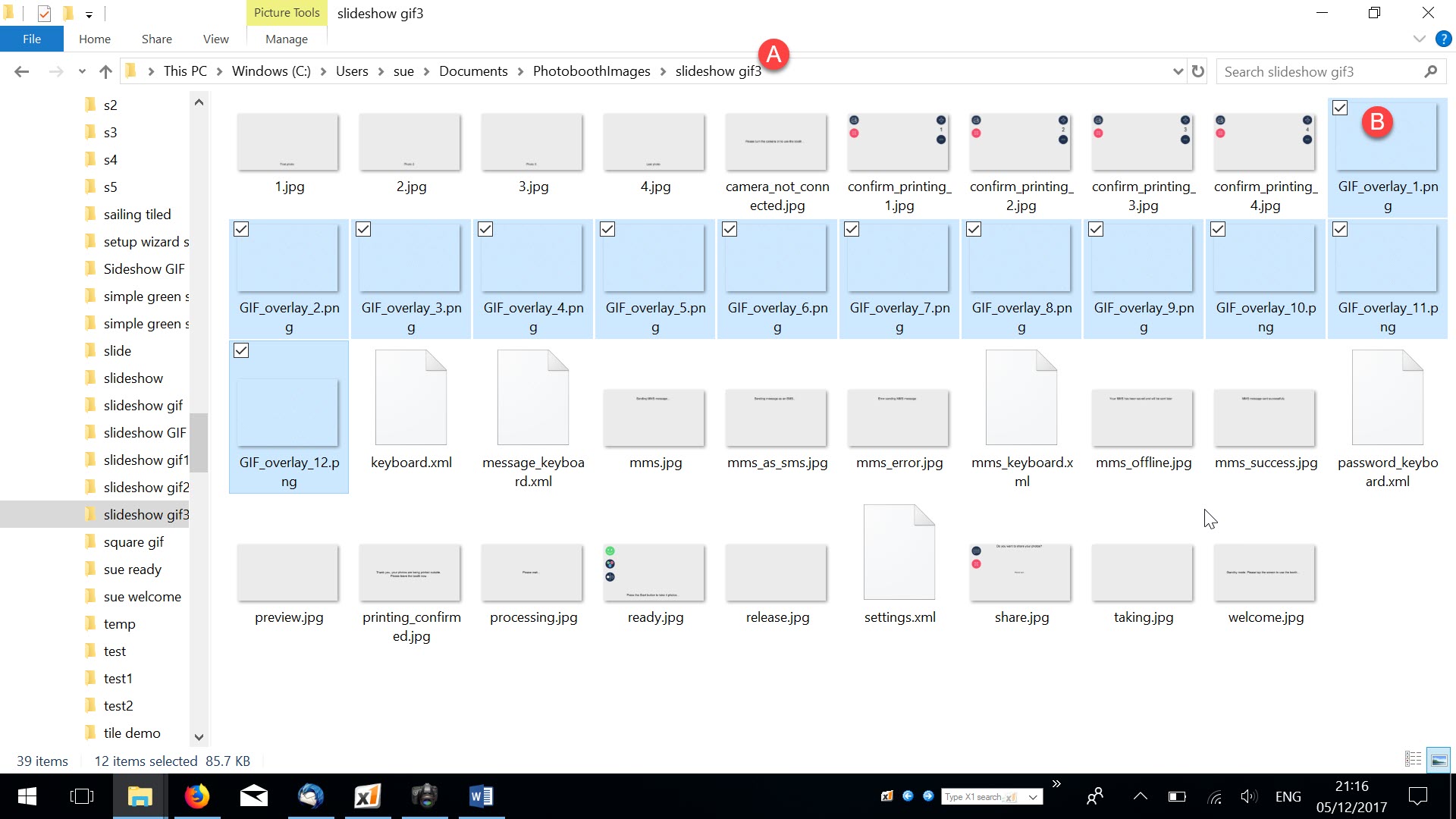Open the Action Center notifications icon
This screenshot has height=819, width=1456.
[1417, 796]
